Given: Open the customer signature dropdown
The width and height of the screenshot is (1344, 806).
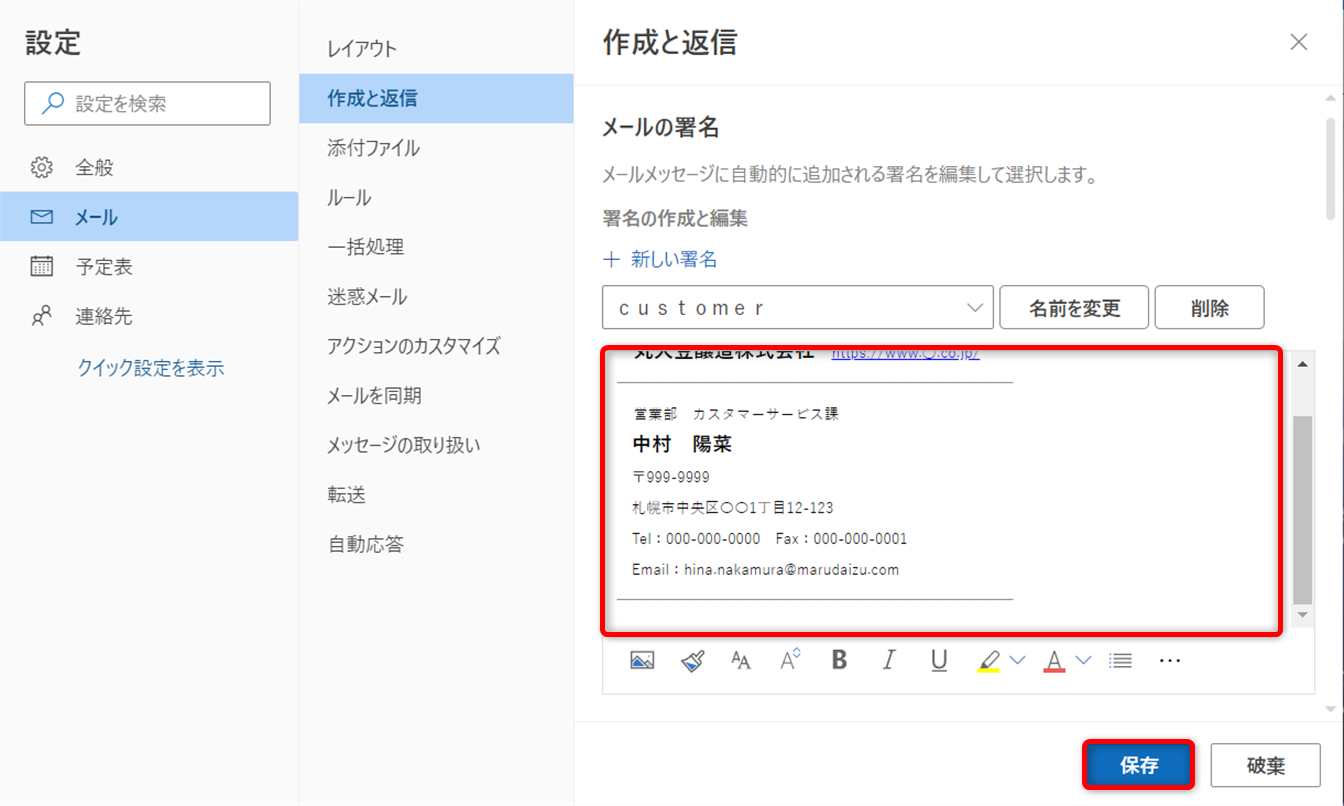Looking at the screenshot, I should point(797,308).
